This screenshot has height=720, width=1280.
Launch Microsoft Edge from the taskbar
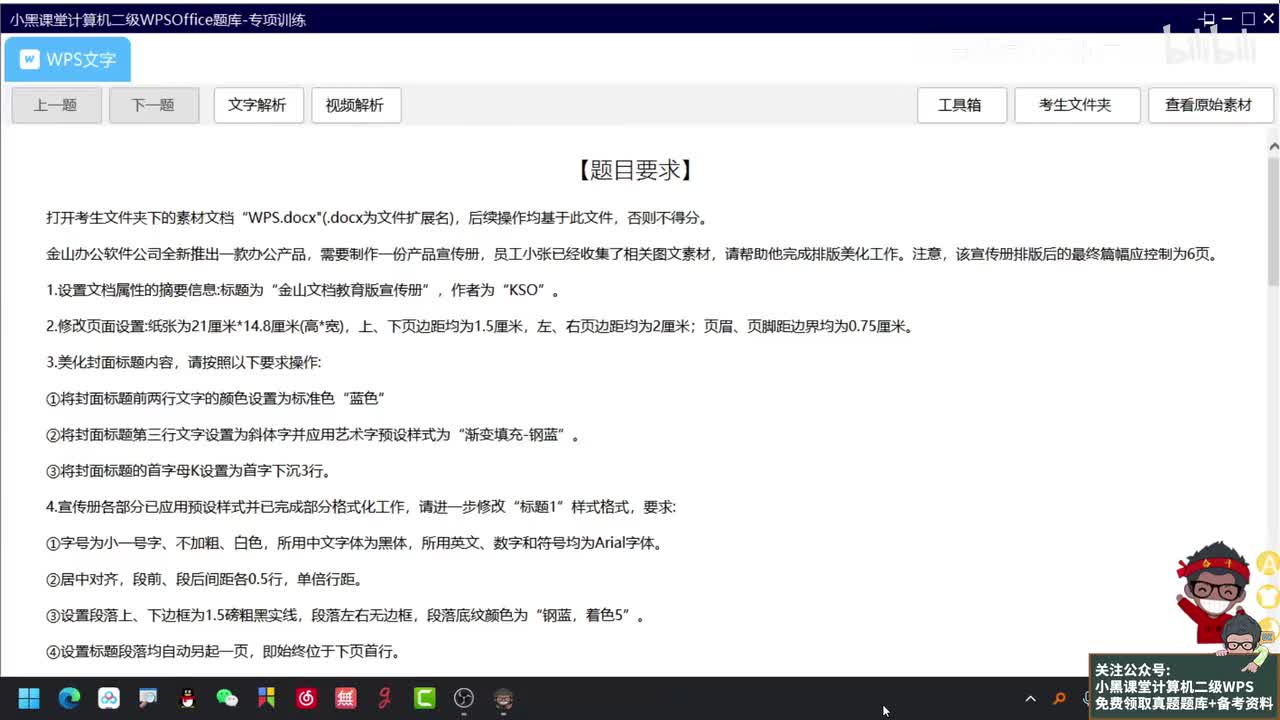tap(69, 698)
